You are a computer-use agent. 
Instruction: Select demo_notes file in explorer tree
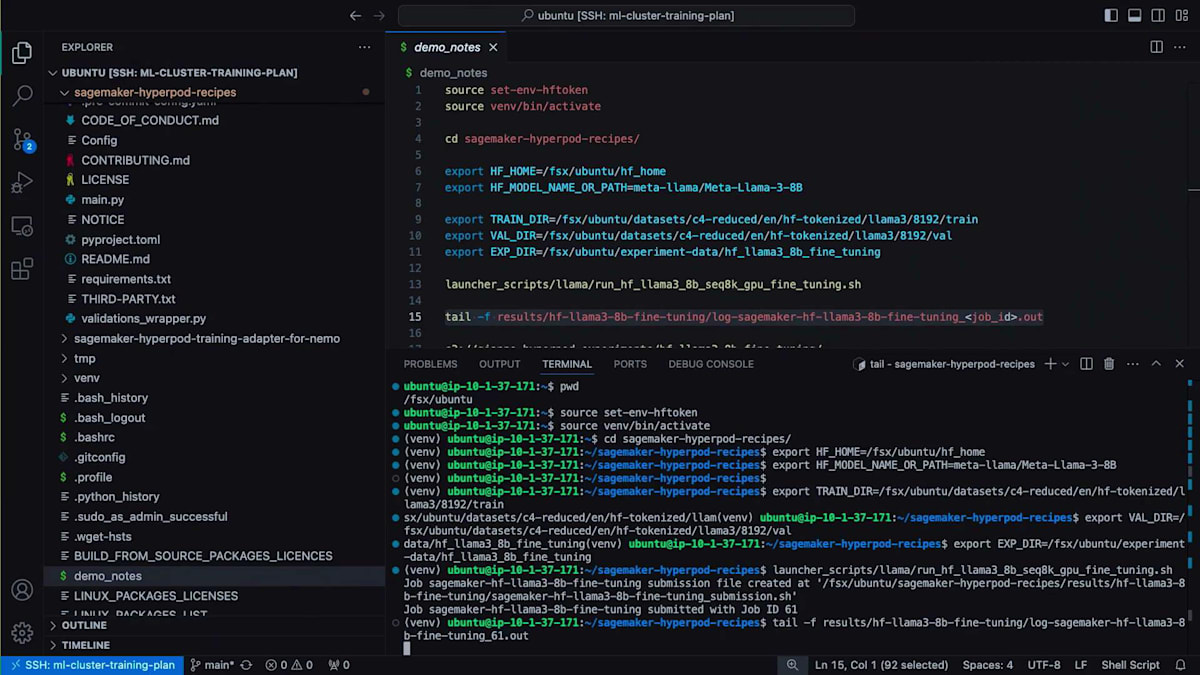pyautogui.click(x=108, y=576)
